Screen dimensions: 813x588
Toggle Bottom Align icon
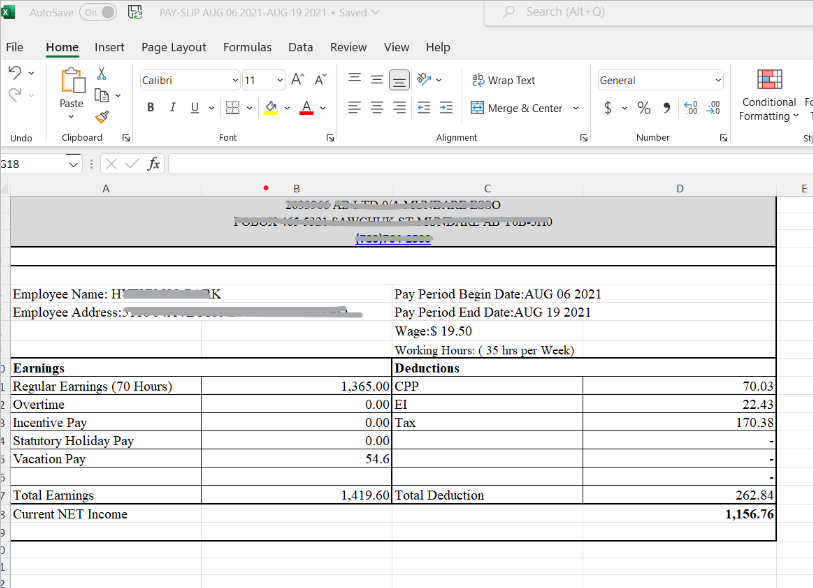(x=399, y=80)
